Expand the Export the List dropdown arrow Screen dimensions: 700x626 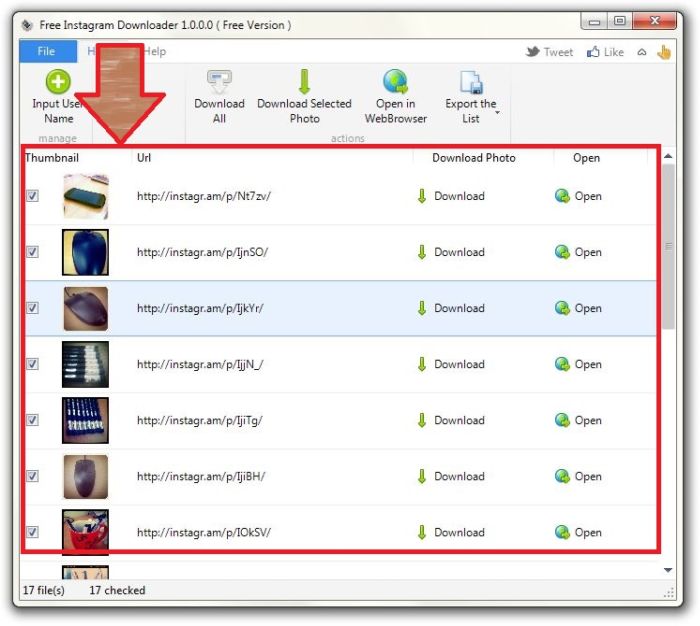tap(497, 113)
